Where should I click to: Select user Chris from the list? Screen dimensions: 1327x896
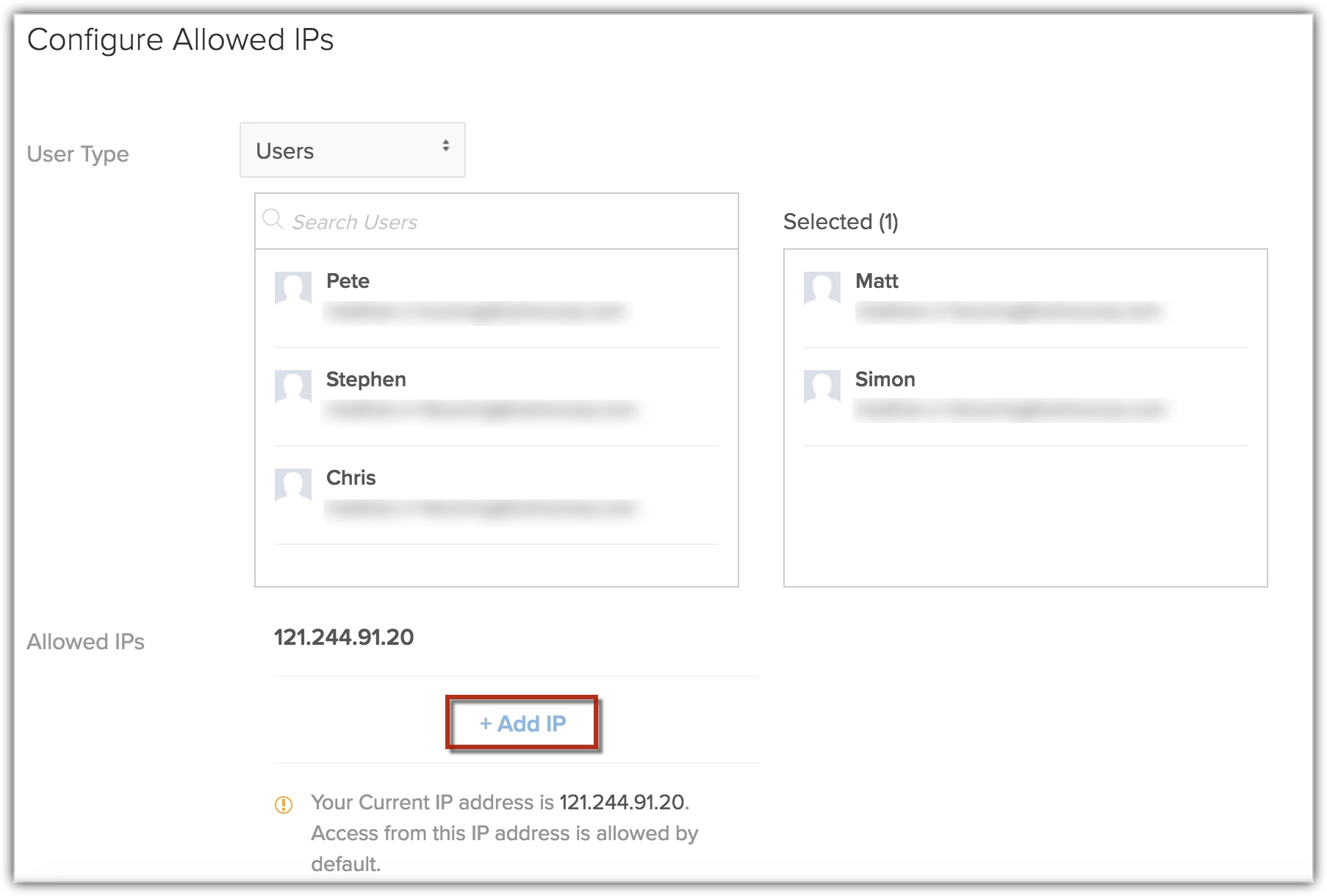point(351,478)
